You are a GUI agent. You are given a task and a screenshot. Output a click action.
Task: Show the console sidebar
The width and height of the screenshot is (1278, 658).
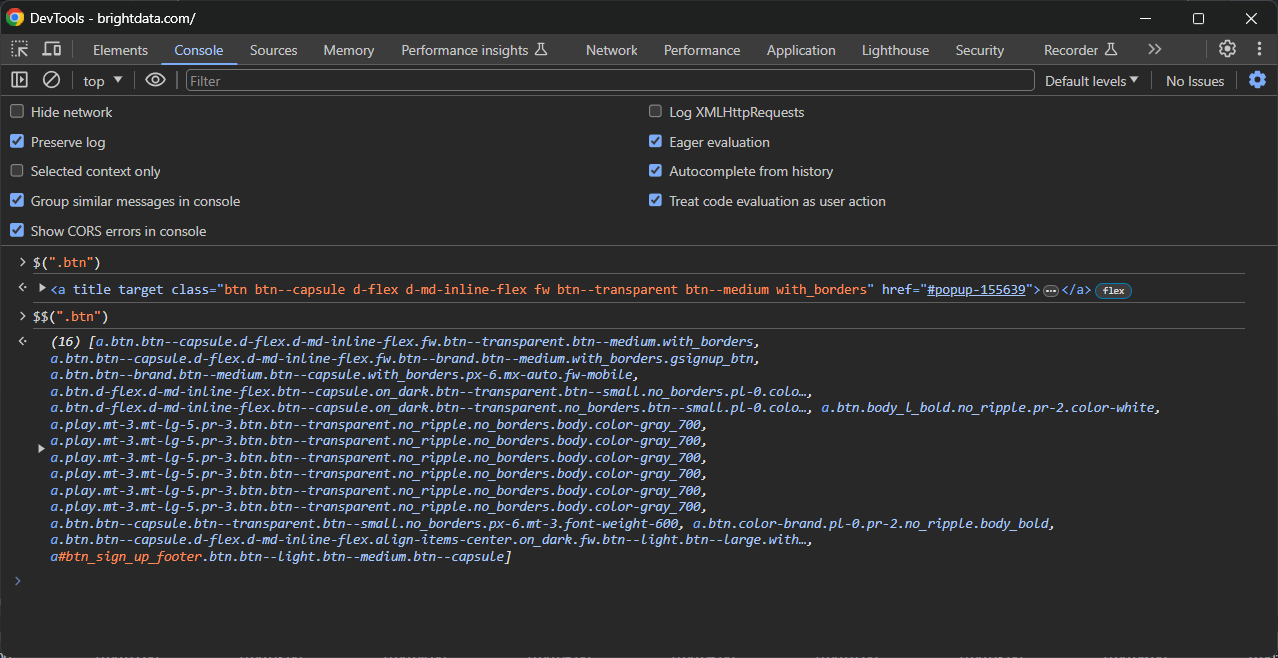18,80
